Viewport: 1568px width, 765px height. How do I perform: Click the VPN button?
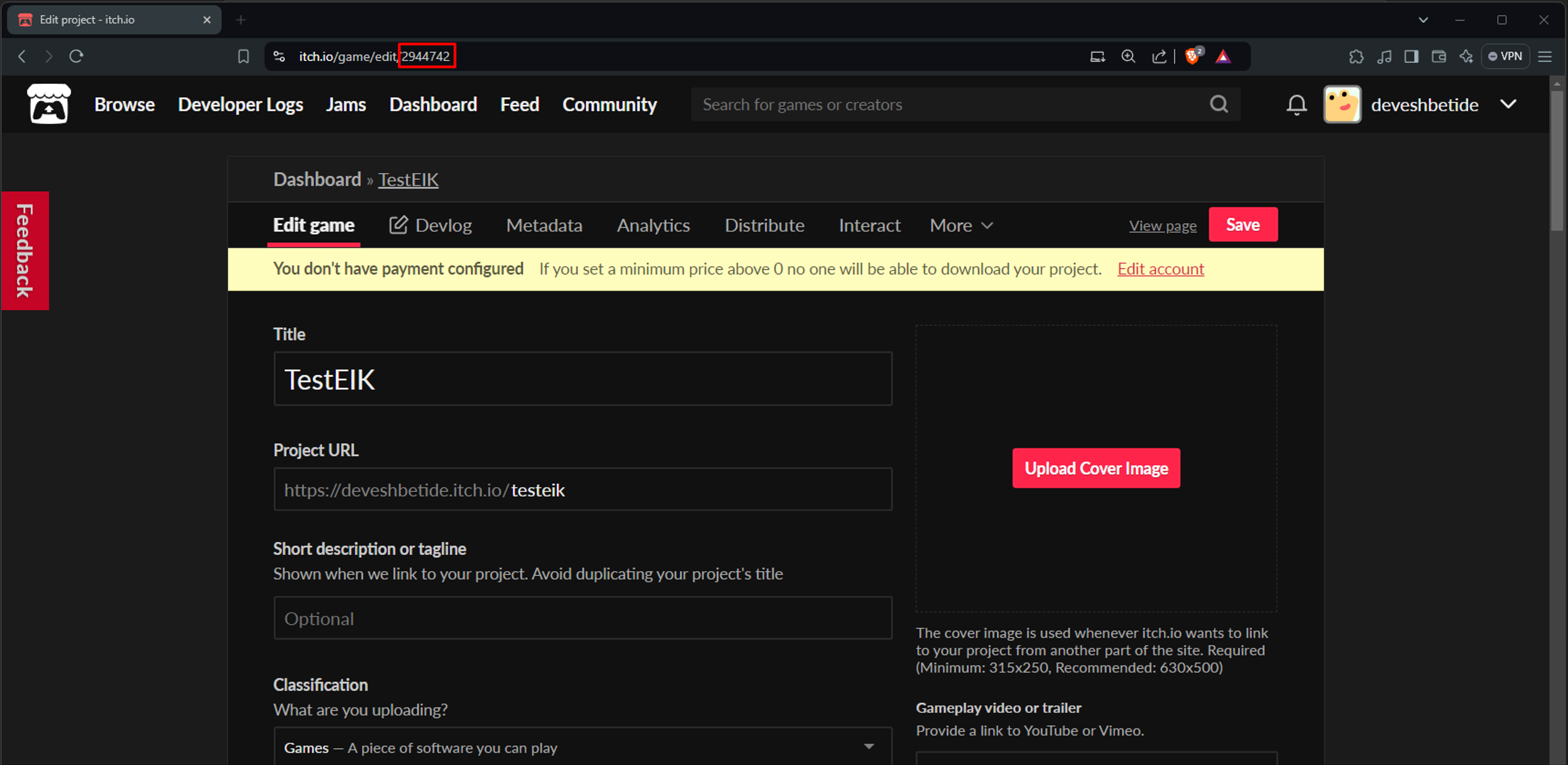pos(1505,57)
